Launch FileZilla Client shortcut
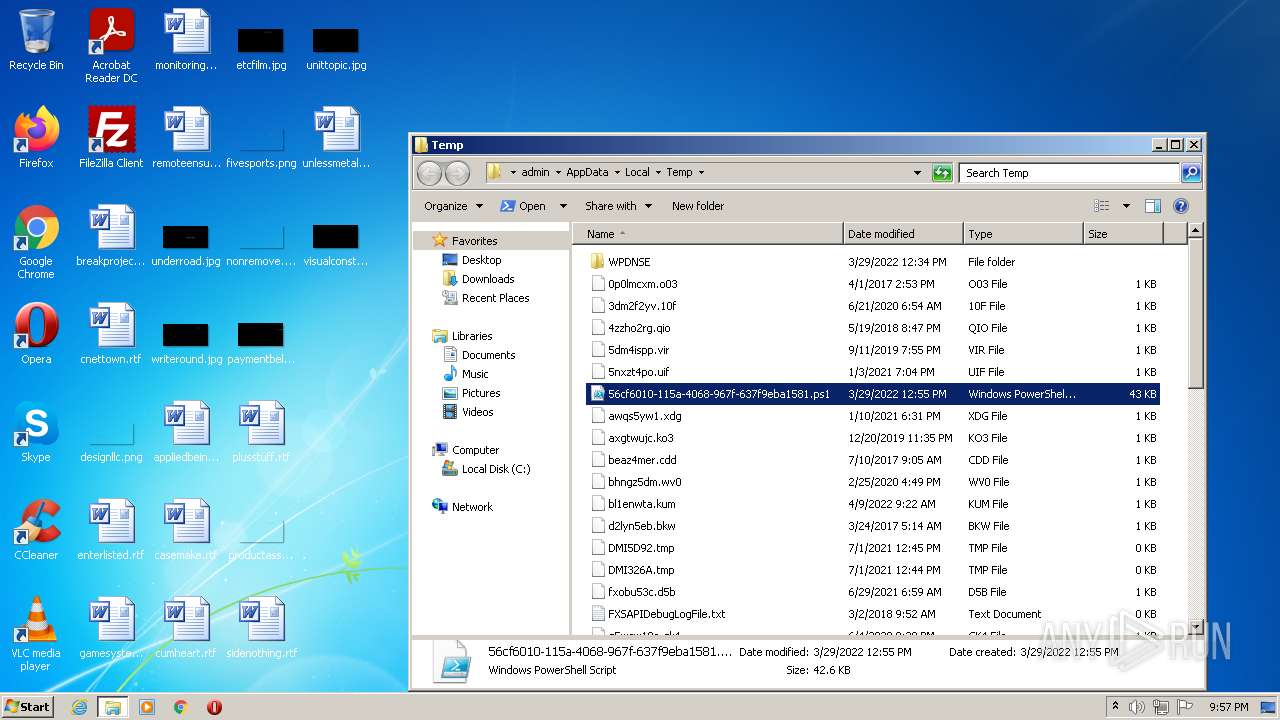1280x720 pixels. [x=111, y=137]
